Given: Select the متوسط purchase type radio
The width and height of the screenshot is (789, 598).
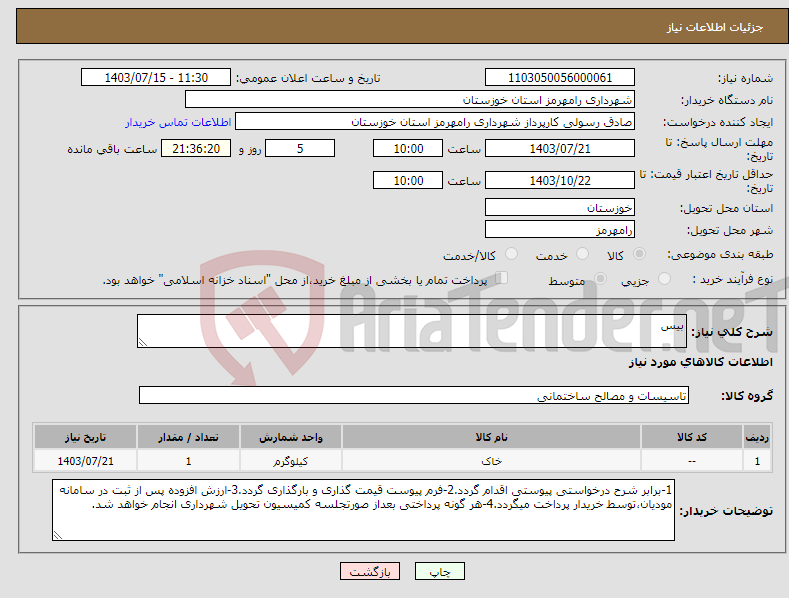Looking at the screenshot, I should 600,278.
